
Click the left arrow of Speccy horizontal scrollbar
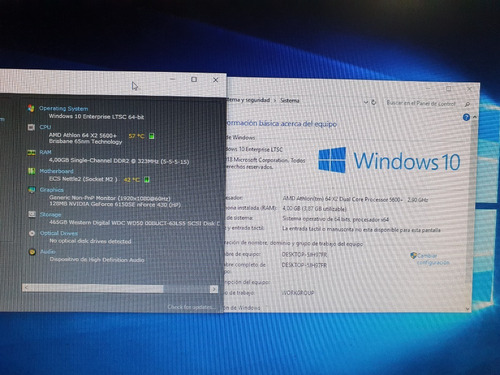pos(26,287)
